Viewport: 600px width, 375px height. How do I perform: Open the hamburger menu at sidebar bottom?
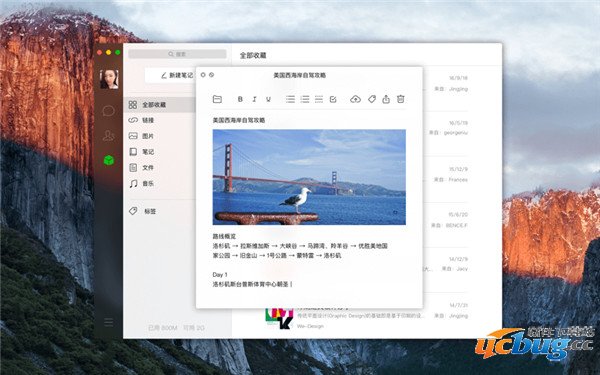[109, 322]
